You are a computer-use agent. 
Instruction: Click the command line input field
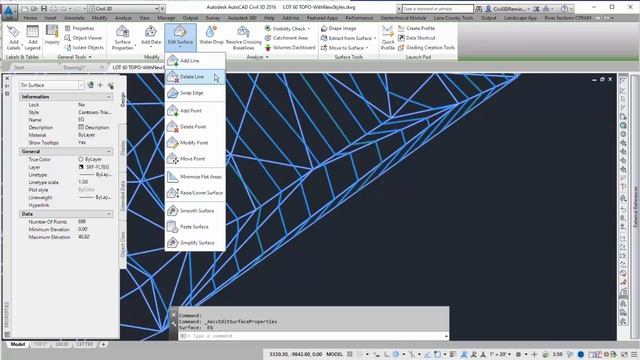point(314,336)
